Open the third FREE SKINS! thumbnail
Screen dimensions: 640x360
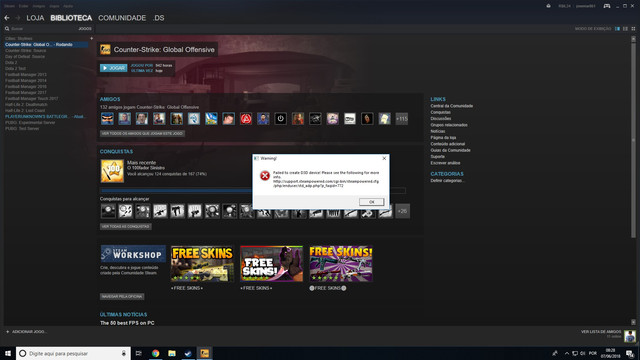click(x=341, y=264)
